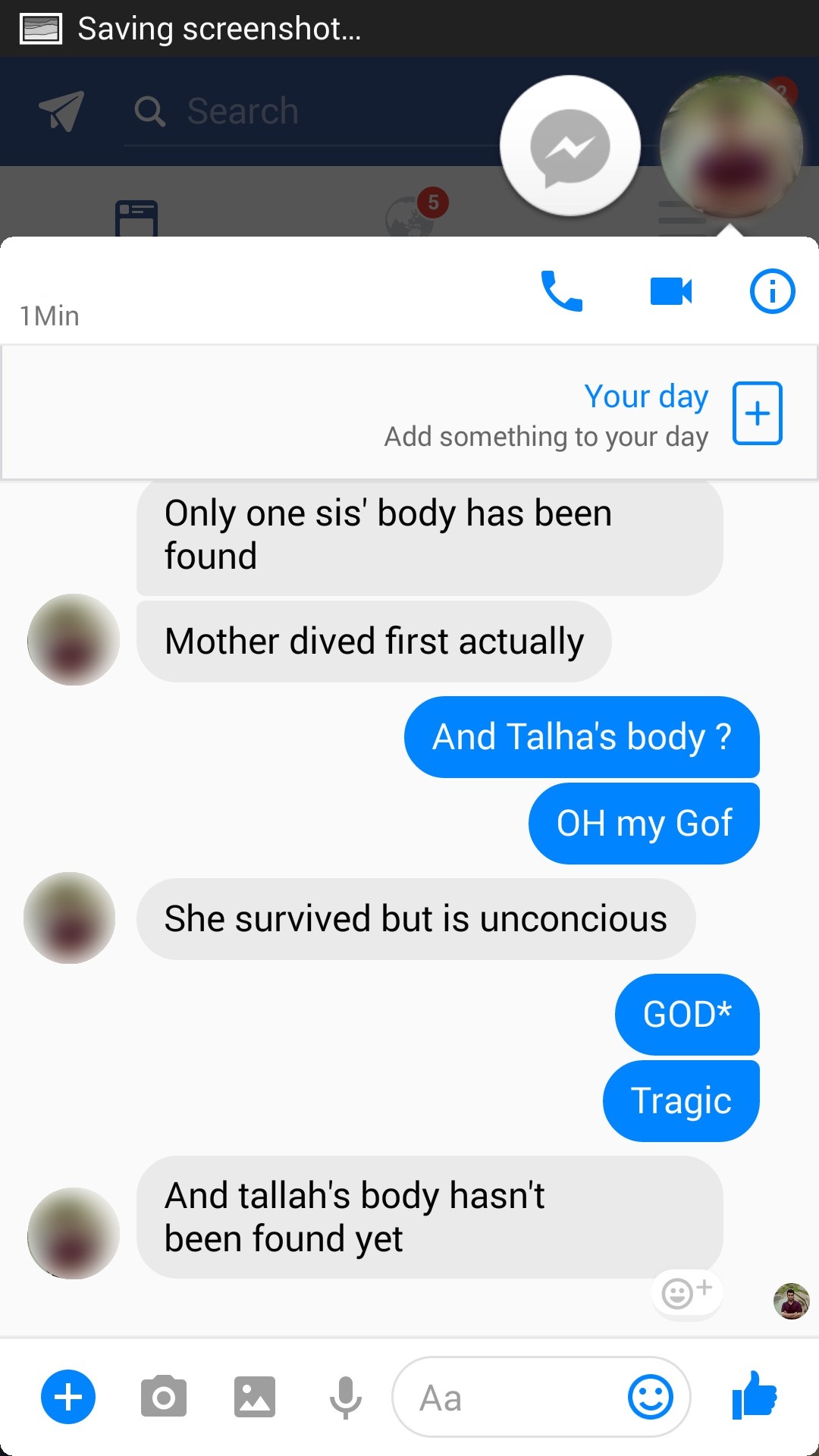Tap the blurred contact chat head
Viewport: 819px width, 1456px height.
click(x=731, y=147)
